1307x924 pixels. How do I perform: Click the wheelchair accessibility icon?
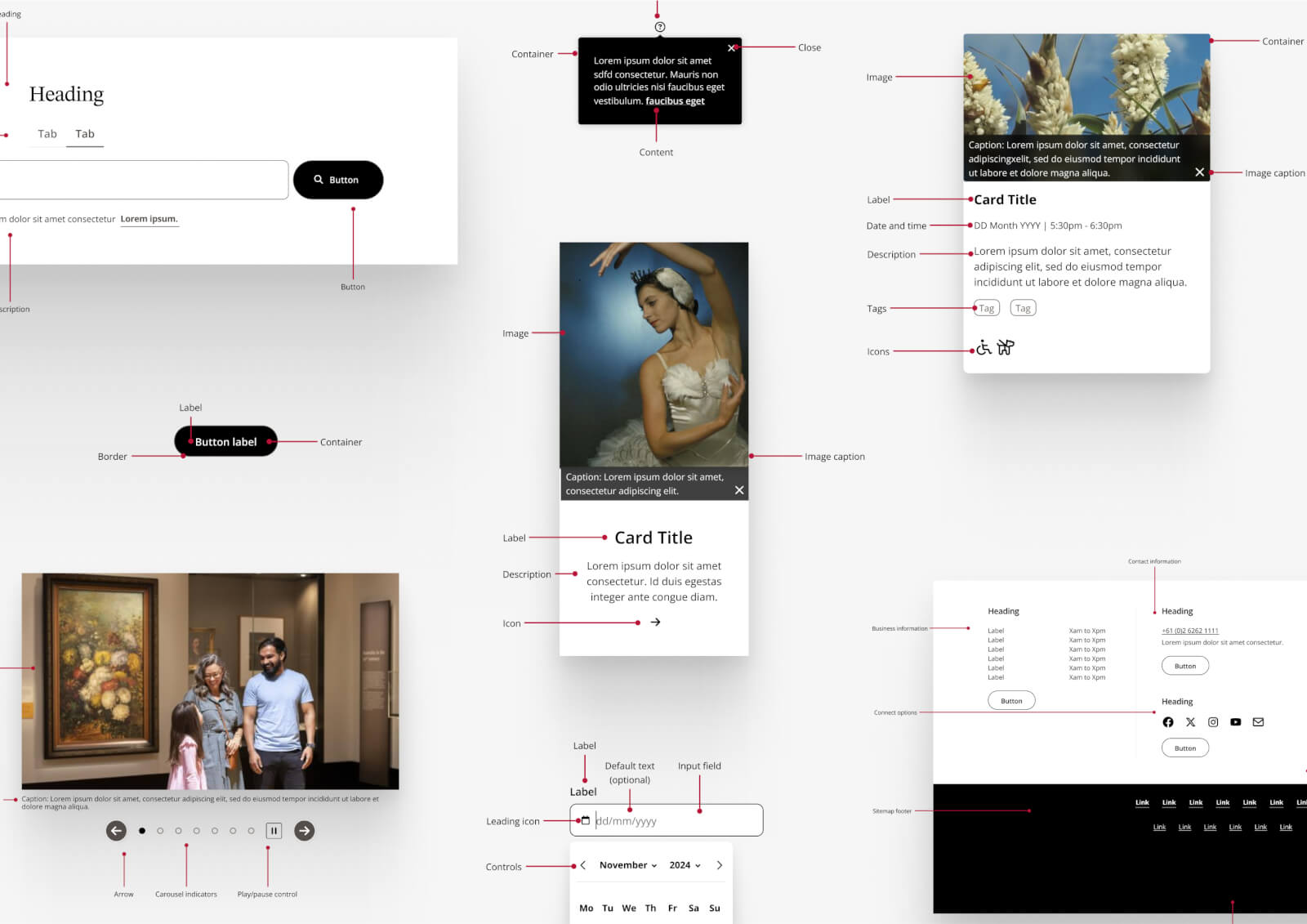(x=984, y=348)
